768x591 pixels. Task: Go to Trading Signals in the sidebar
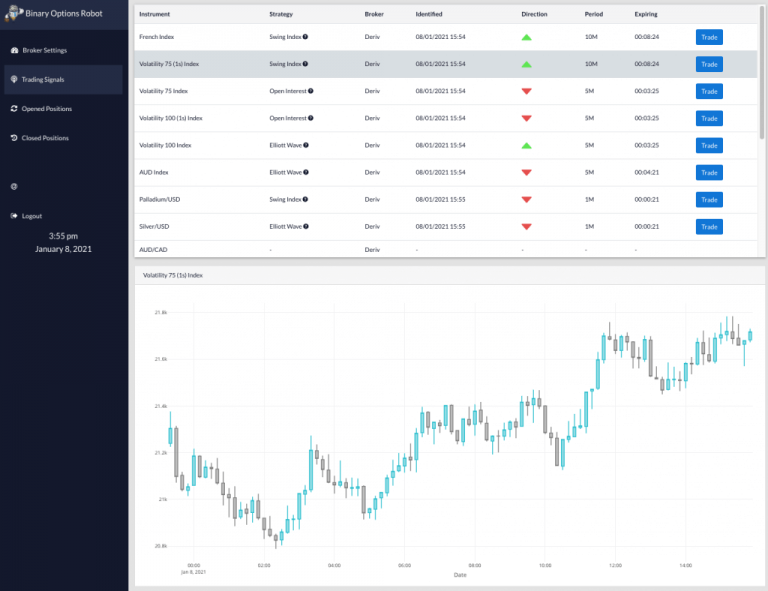point(44,79)
